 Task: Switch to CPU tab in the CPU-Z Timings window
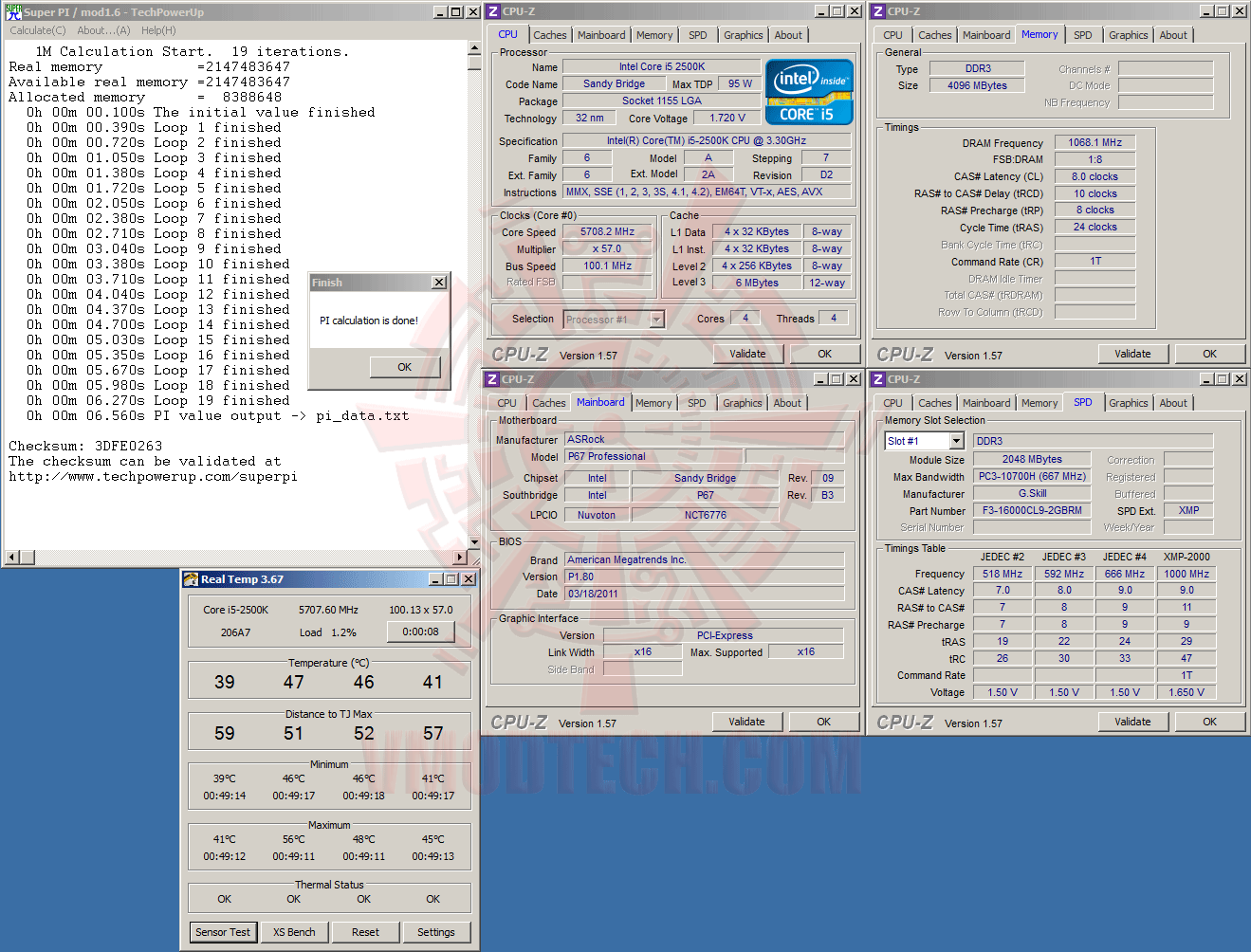[x=893, y=35]
